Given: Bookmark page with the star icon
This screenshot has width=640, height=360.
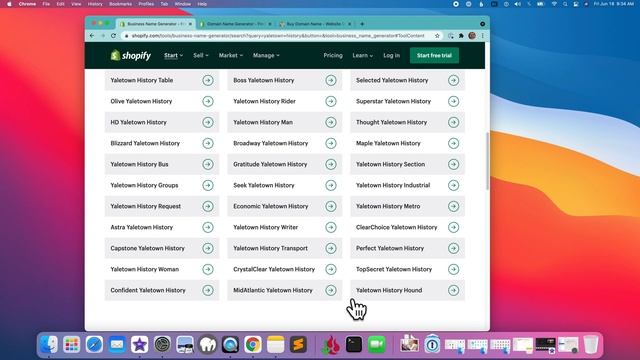Looking at the screenshot, I should point(437,36).
